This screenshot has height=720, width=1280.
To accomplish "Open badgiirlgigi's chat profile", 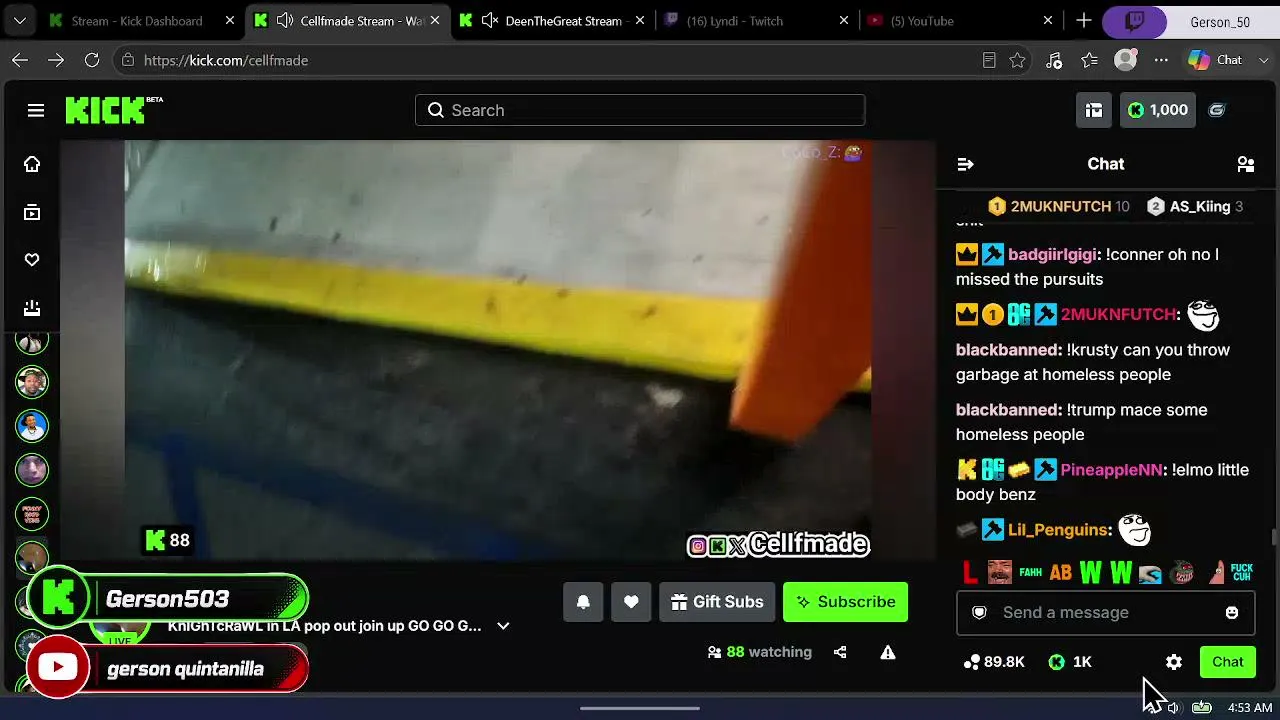I will coord(1052,254).
